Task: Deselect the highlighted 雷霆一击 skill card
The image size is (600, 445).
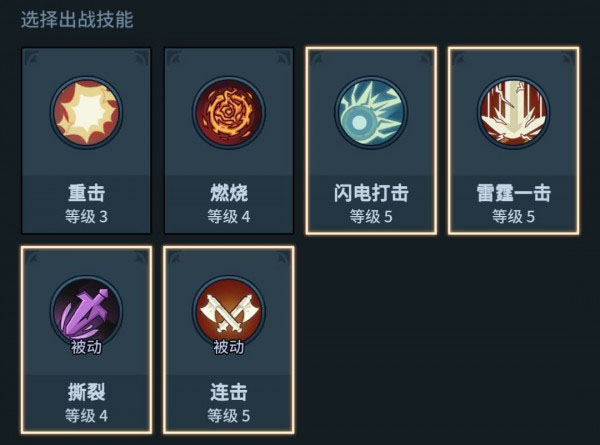Action: click(x=513, y=140)
